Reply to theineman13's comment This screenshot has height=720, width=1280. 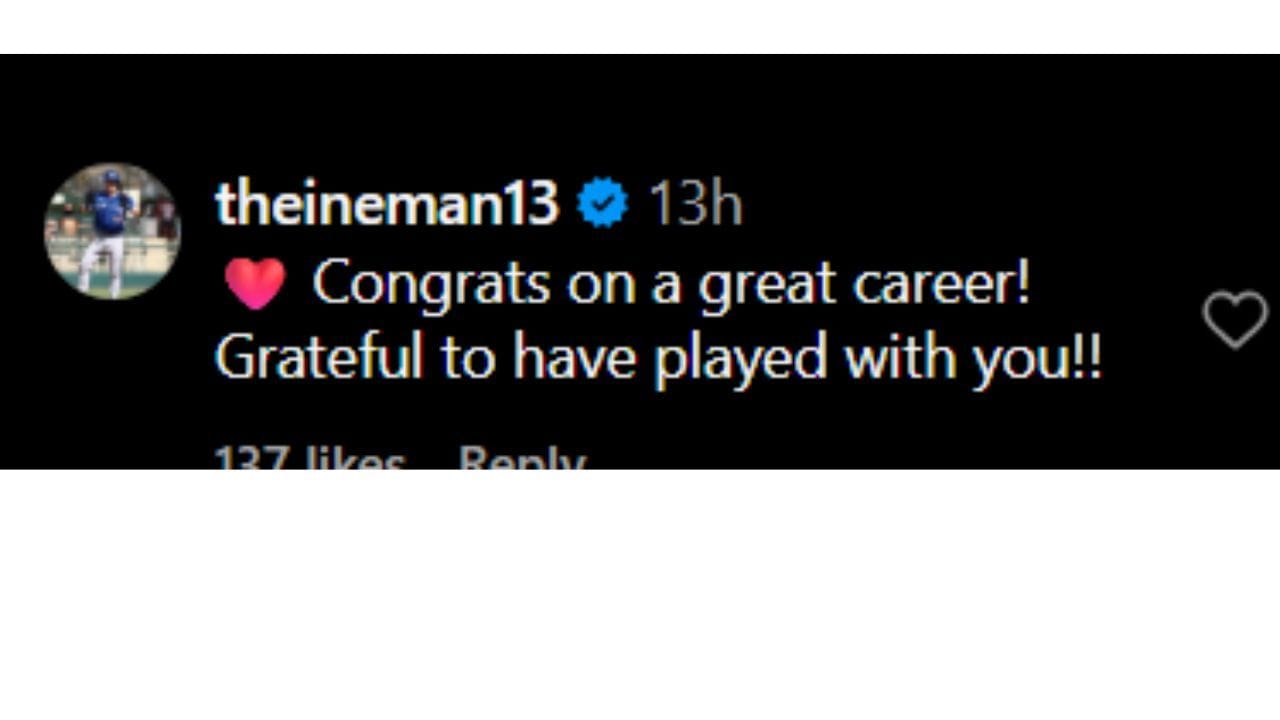pyautogui.click(x=521, y=461)
